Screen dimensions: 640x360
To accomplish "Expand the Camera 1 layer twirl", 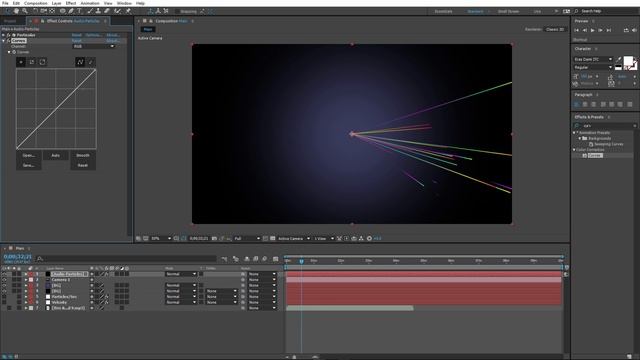I will coord(26,280).
